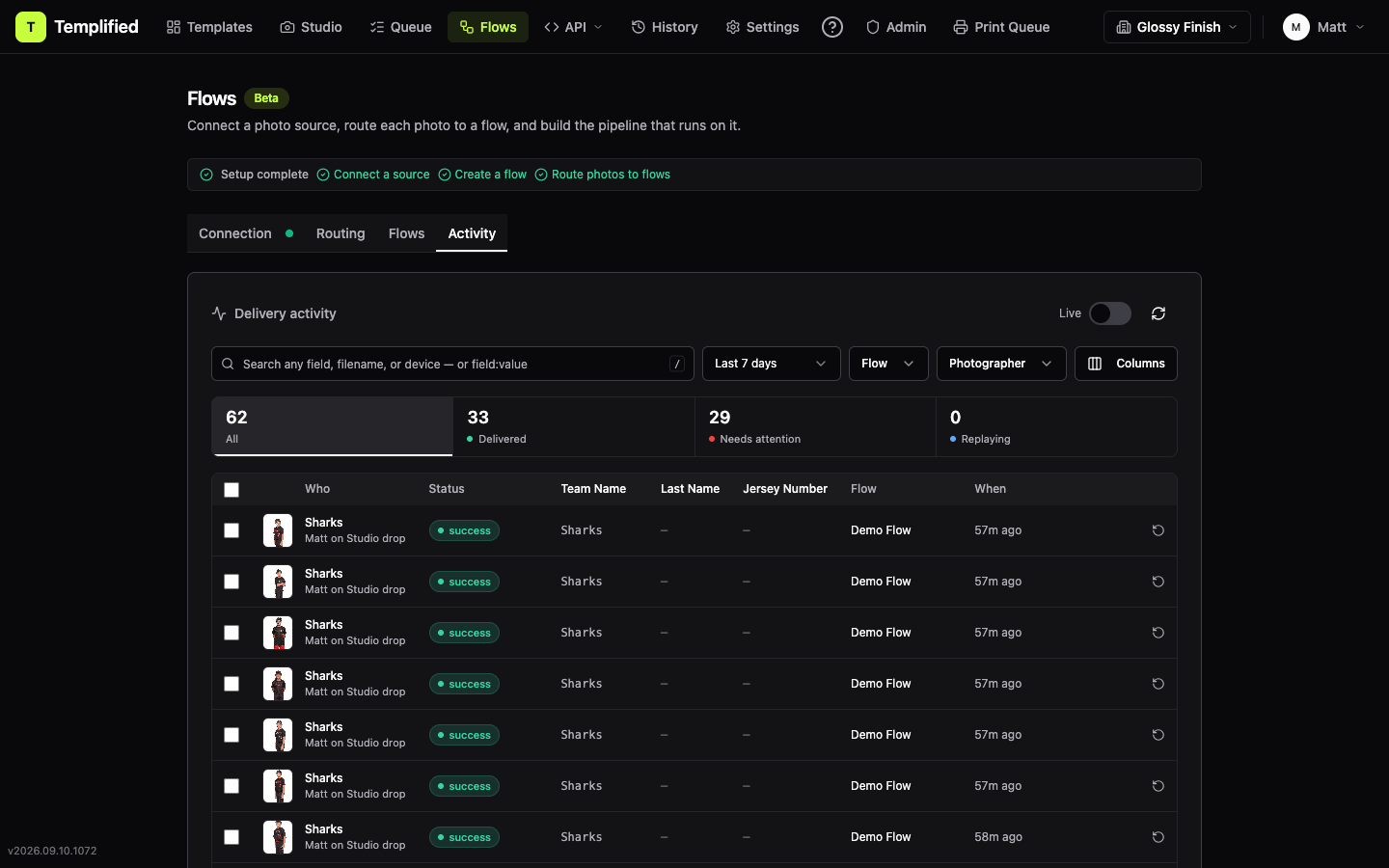This screenshot has height=868, width=1389.
Task: Open the Columns button
Action: (x=1126, y=364)
